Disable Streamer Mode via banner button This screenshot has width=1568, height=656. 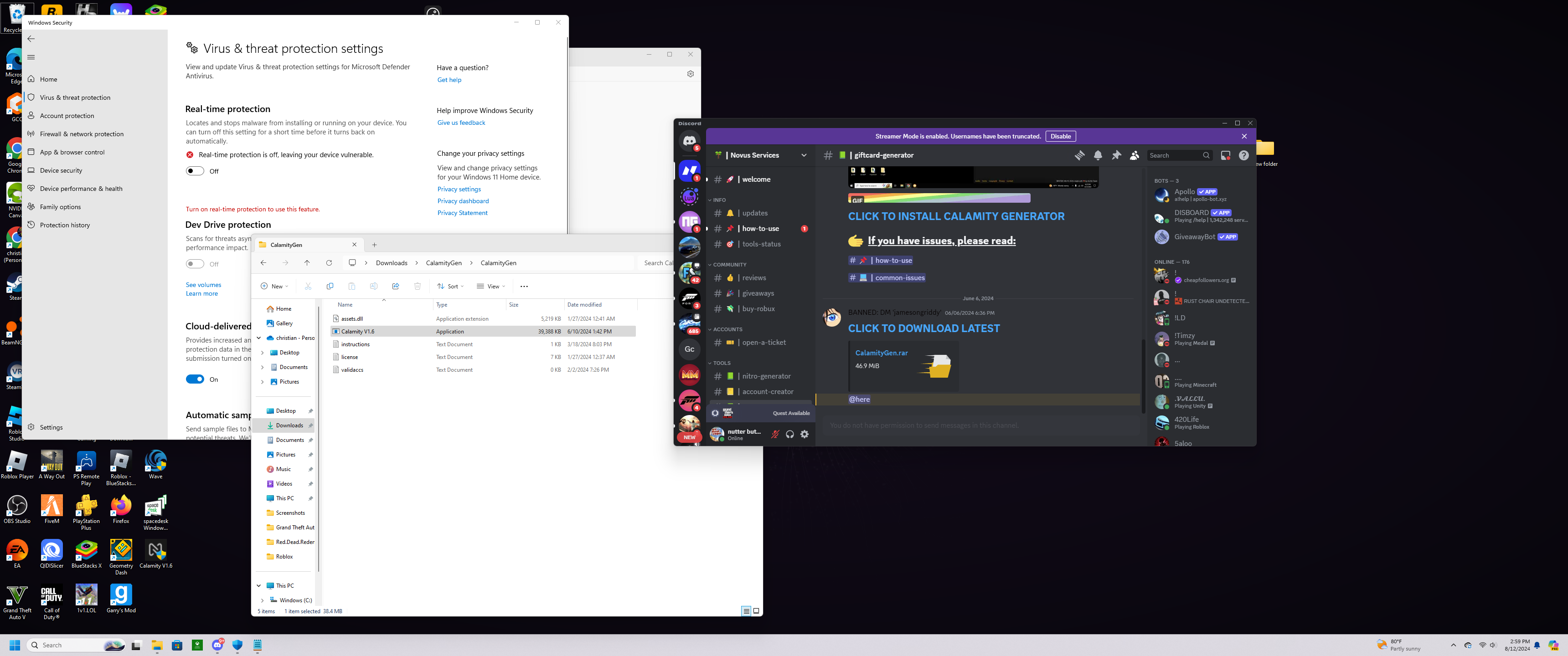pos(1060,136)
